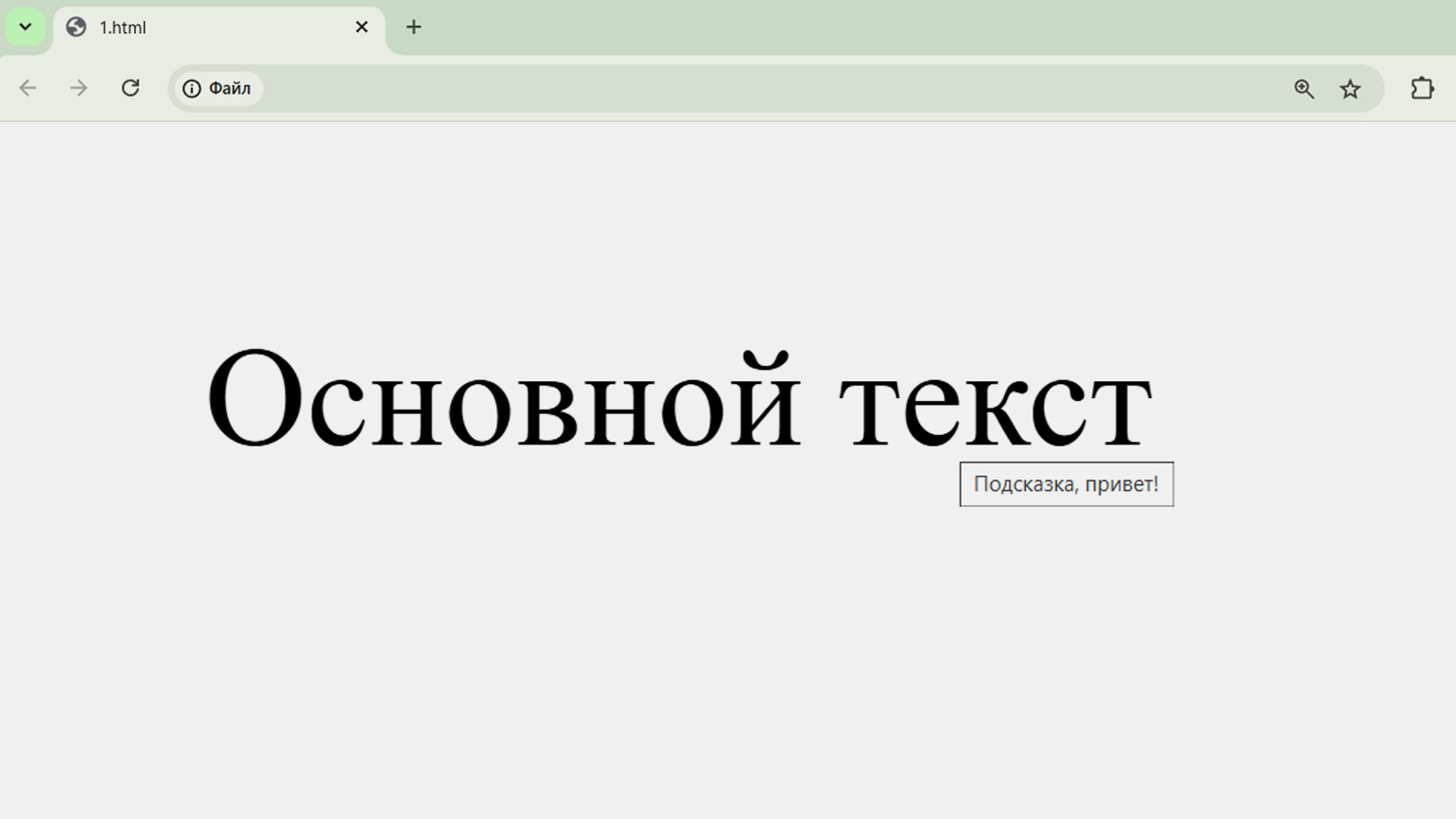Open a new tab with the plus button
Image resolution: width=1456 pixels, height=819 pixels.
coord(413,27)
